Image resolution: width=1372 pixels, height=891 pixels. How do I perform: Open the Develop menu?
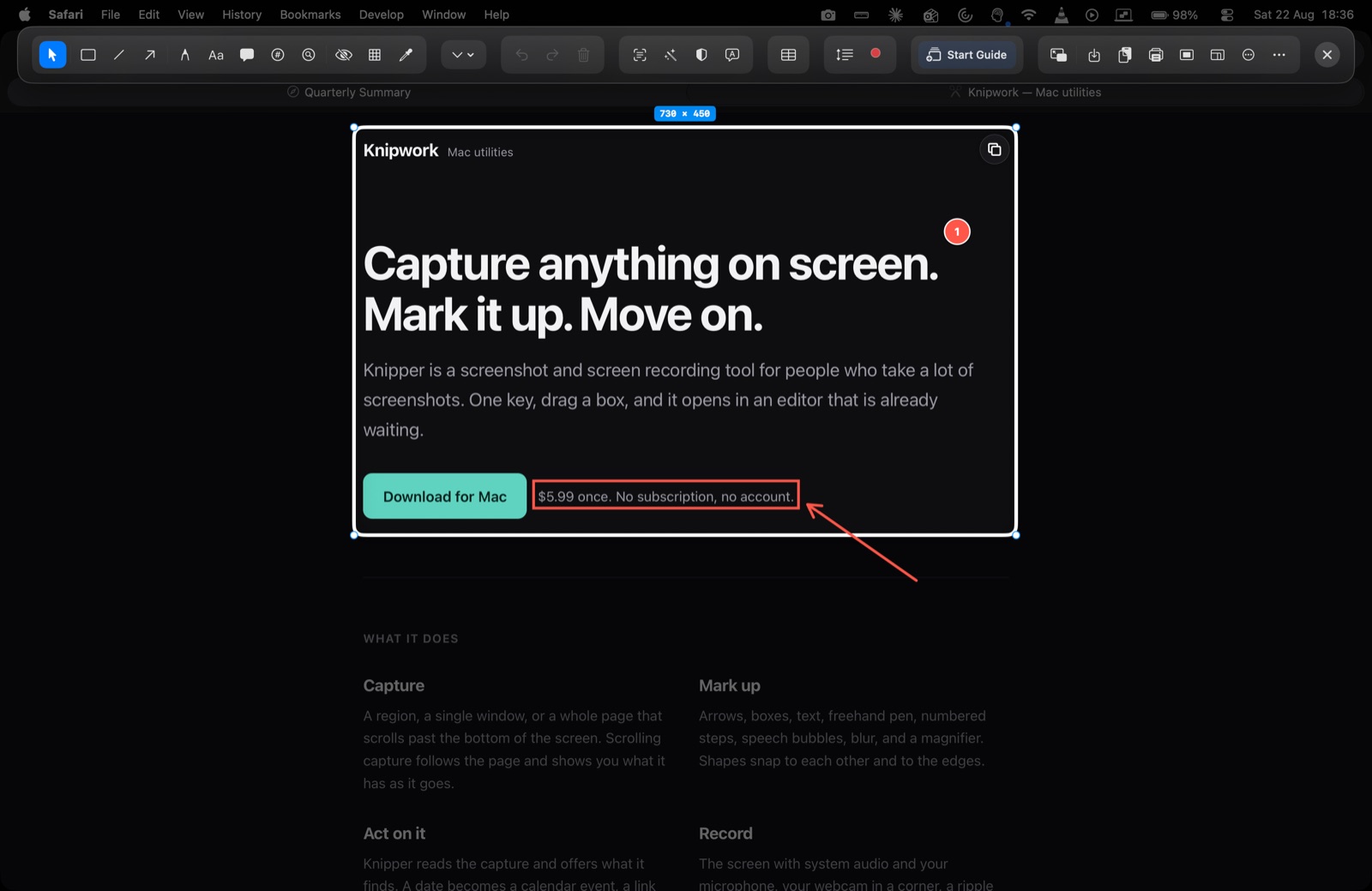[382, 15]
